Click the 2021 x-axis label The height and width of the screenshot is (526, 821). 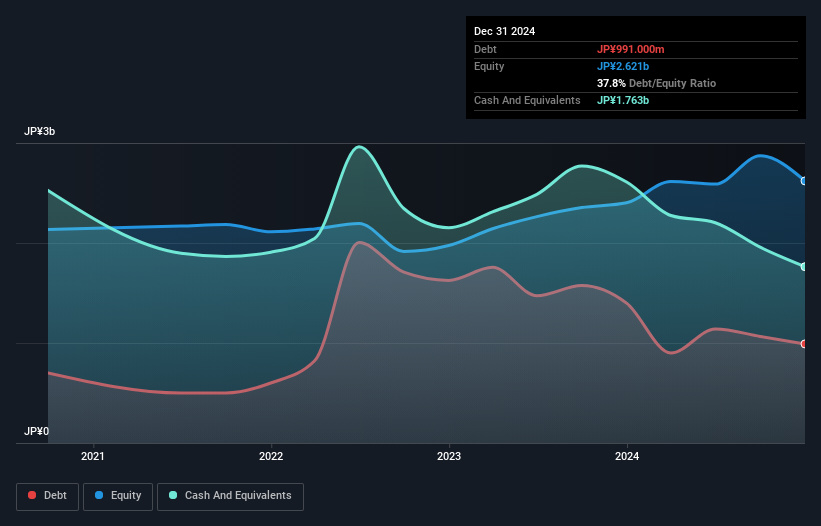tap(93, 456)
